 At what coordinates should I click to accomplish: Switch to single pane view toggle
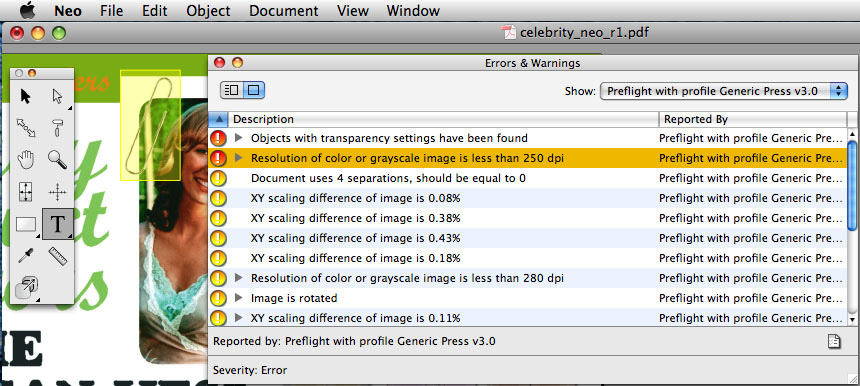(253, 90)
